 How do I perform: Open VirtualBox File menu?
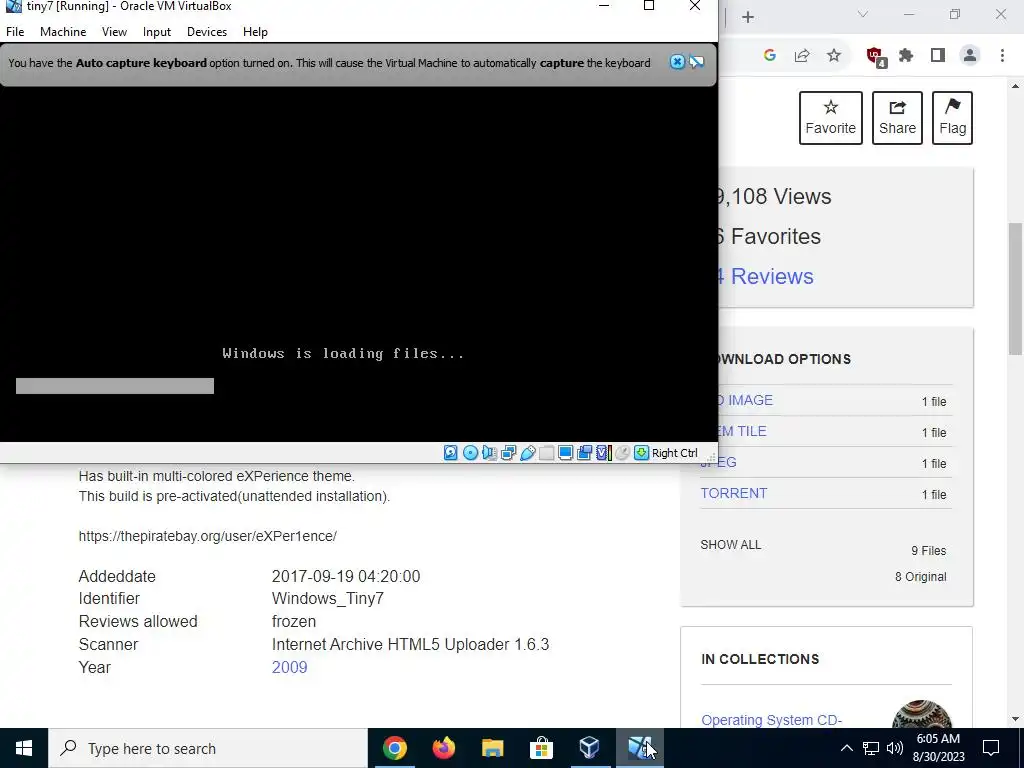[x=15, y=31]
